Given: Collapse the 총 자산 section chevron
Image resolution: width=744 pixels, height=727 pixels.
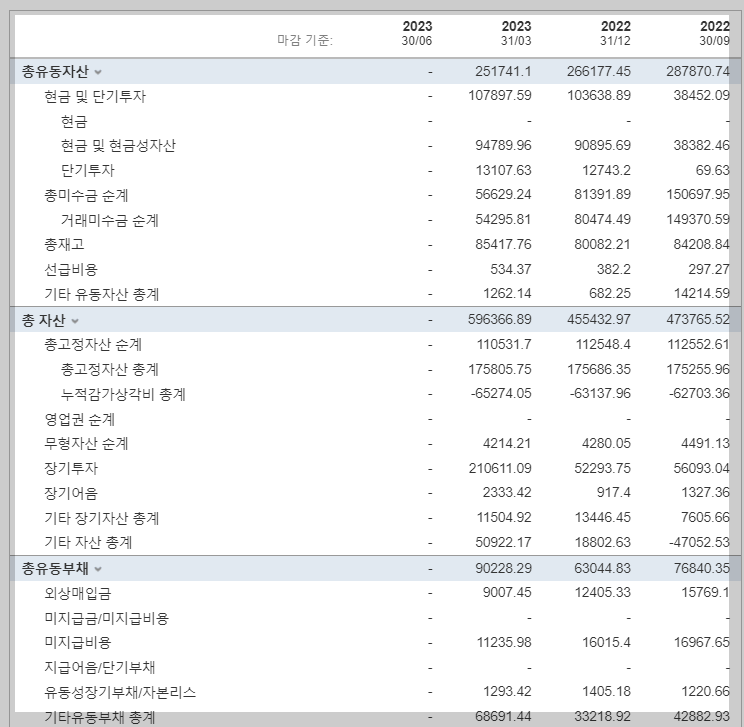Looking at the screenshot, I should click(74, 321).
